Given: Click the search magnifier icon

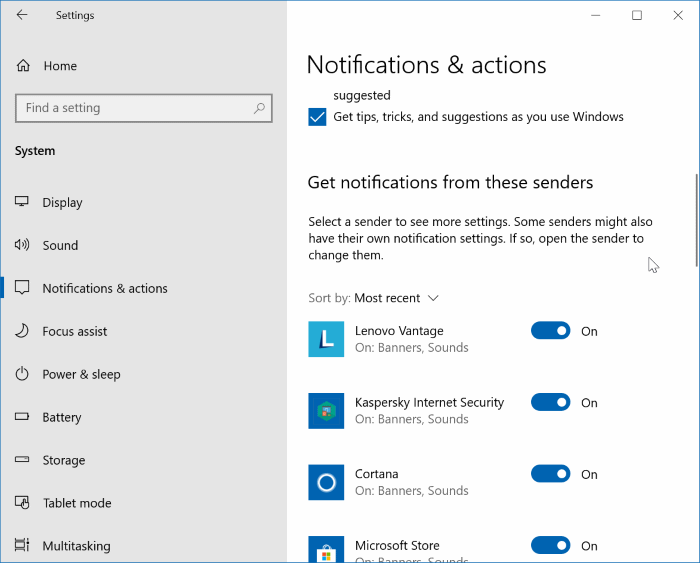Looking at the screenshot, I should pos(259,108).
